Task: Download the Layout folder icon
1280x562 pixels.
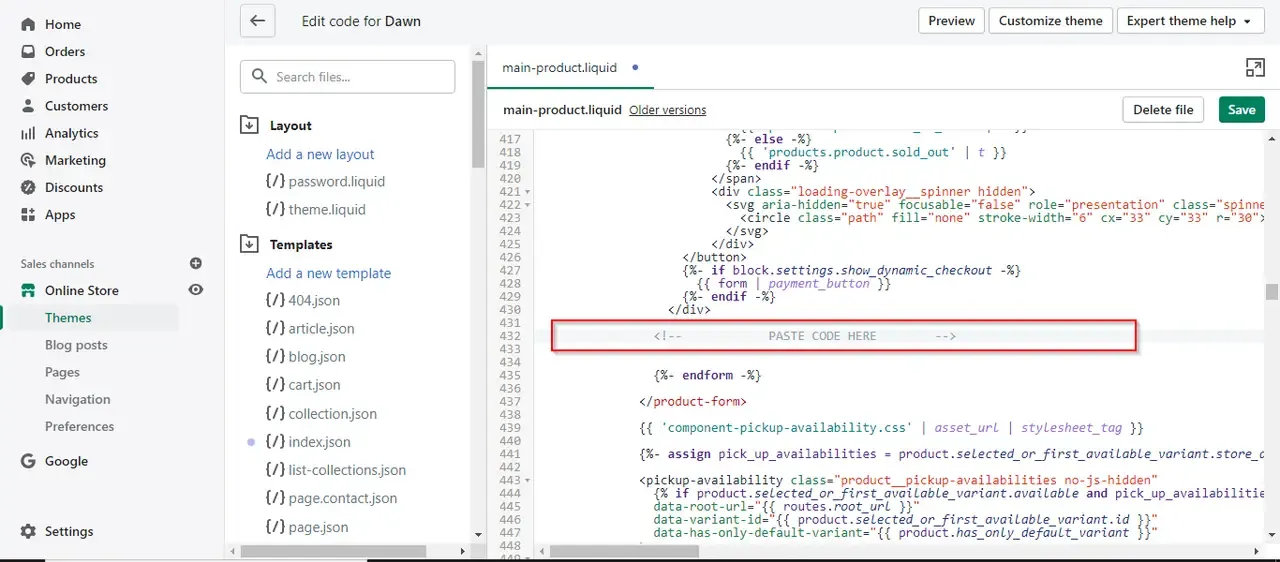Action: click(249, 125)
